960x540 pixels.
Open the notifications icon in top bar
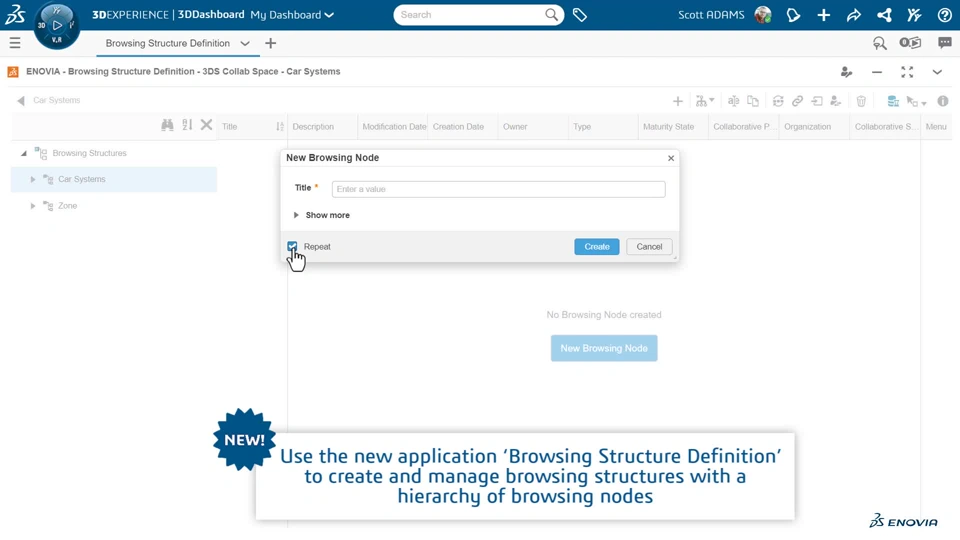[793, 15]
